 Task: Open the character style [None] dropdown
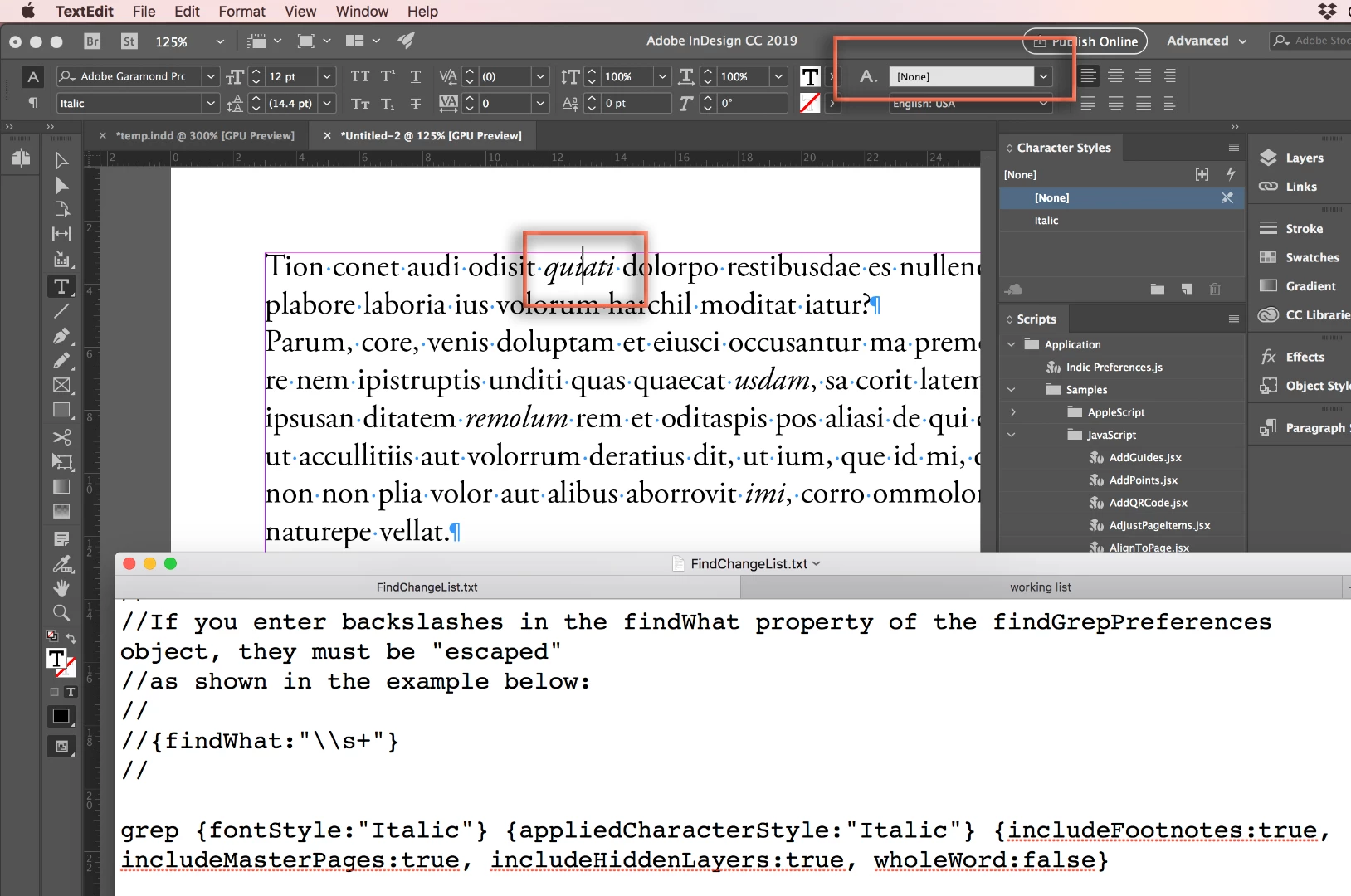pyautogui.click(x=1043, y=76)
